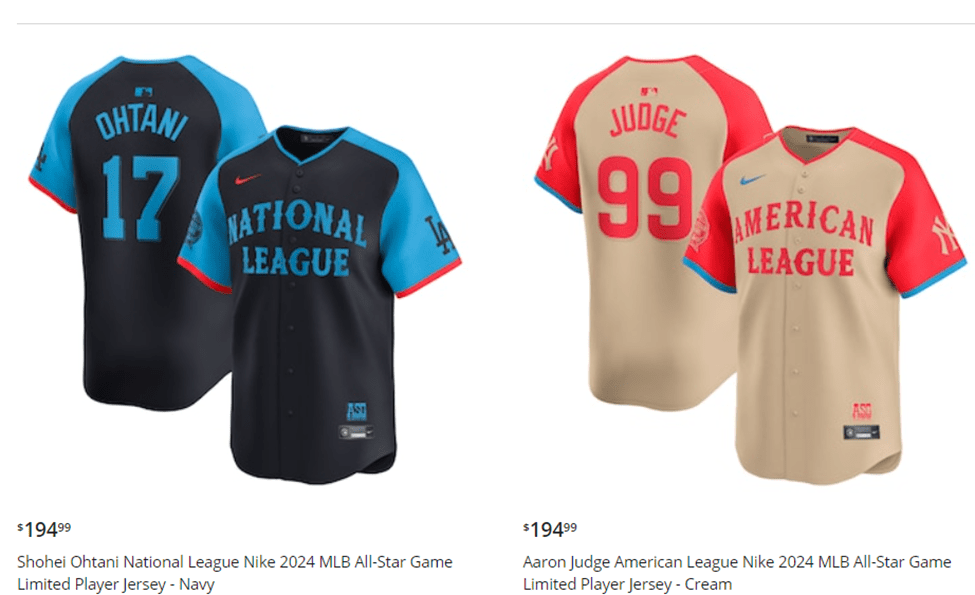Click the MLB logo above the JUDGE name
Viewport: 975px width, 595px height.
click(x=649, y=92)
